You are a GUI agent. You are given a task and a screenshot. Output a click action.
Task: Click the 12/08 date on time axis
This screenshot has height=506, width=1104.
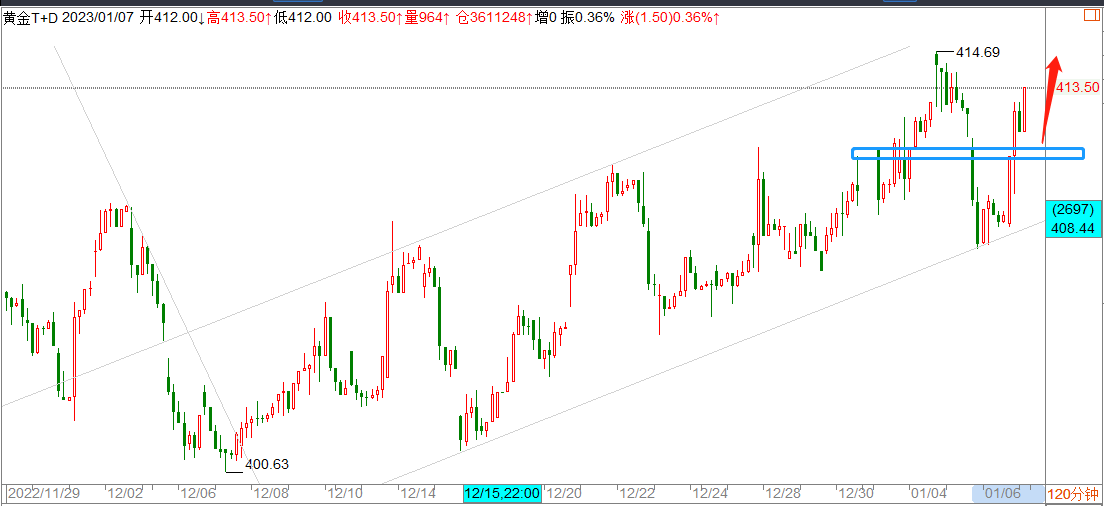pos(272,493)
